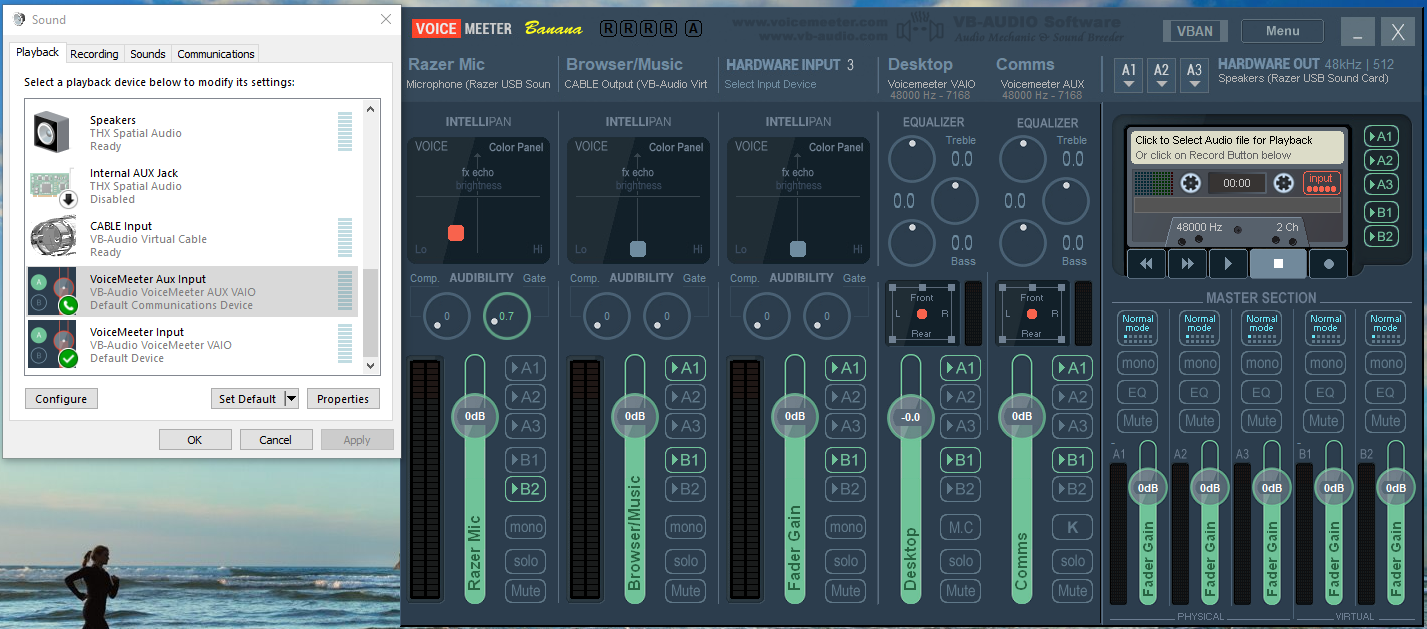Screen dimensions: 1427x629
Task: Solo the Browser/Music strip
Action: pos(685,561)
